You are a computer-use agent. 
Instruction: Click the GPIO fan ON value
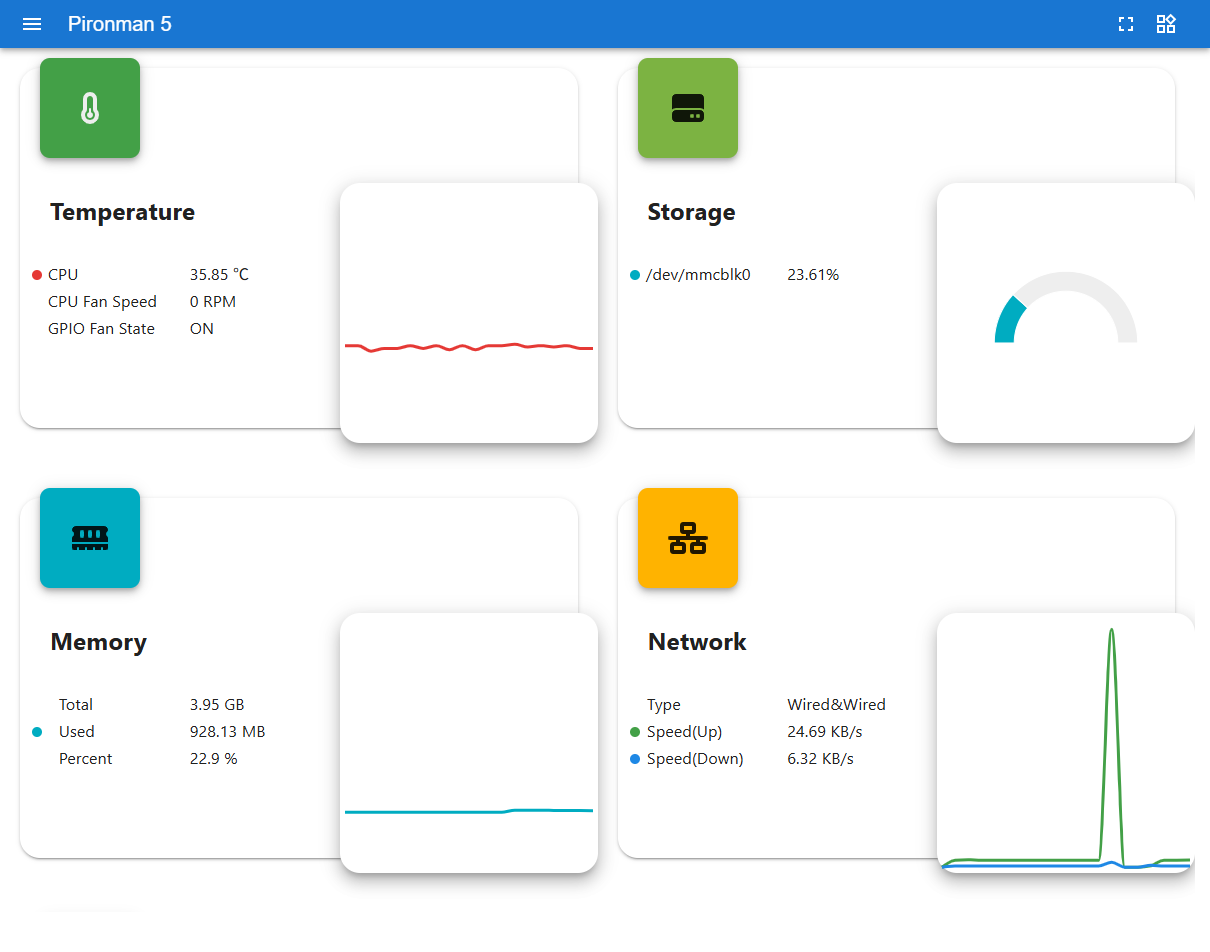[202, 328]
